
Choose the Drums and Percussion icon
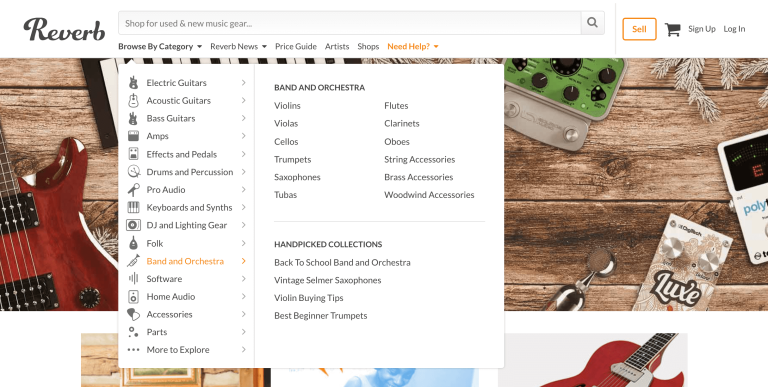click(x=133, y=172)
